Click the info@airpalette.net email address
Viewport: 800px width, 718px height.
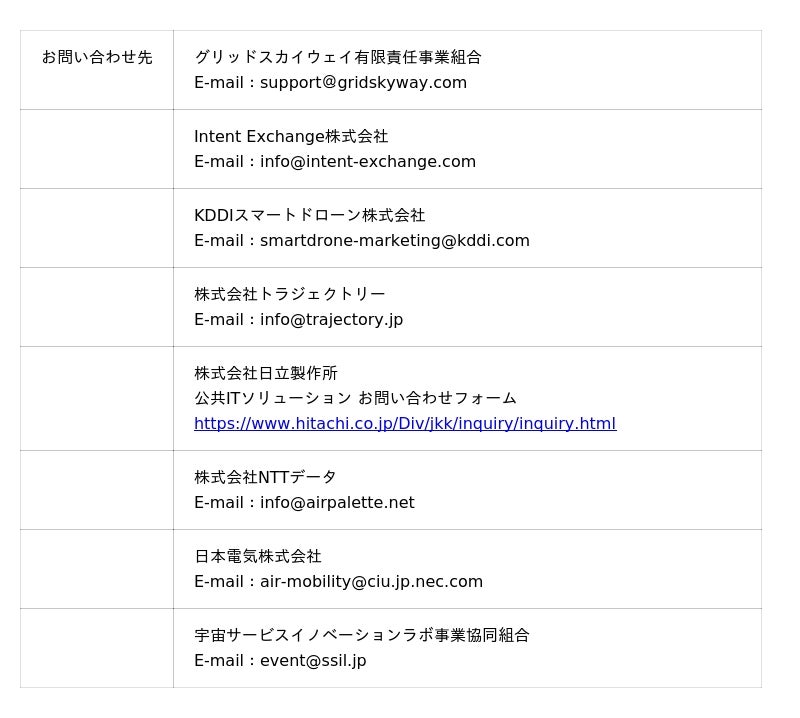[337, 503]
